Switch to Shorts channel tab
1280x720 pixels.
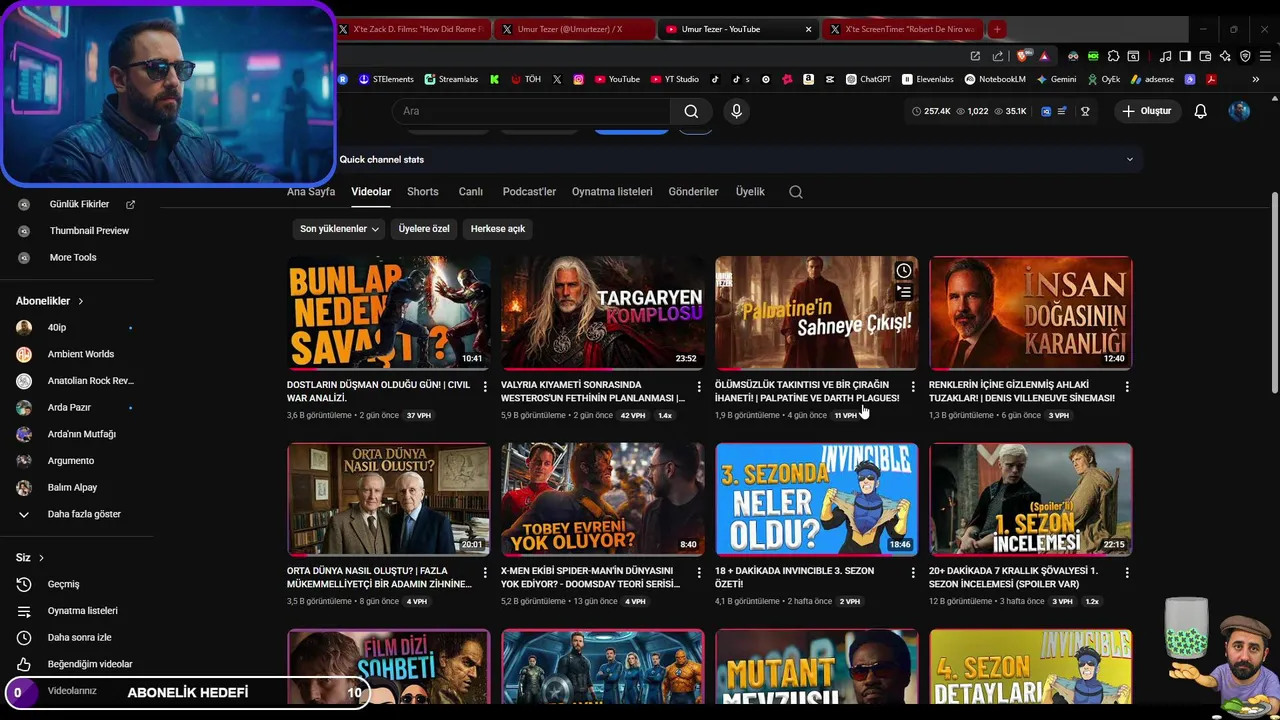point(422,192)
